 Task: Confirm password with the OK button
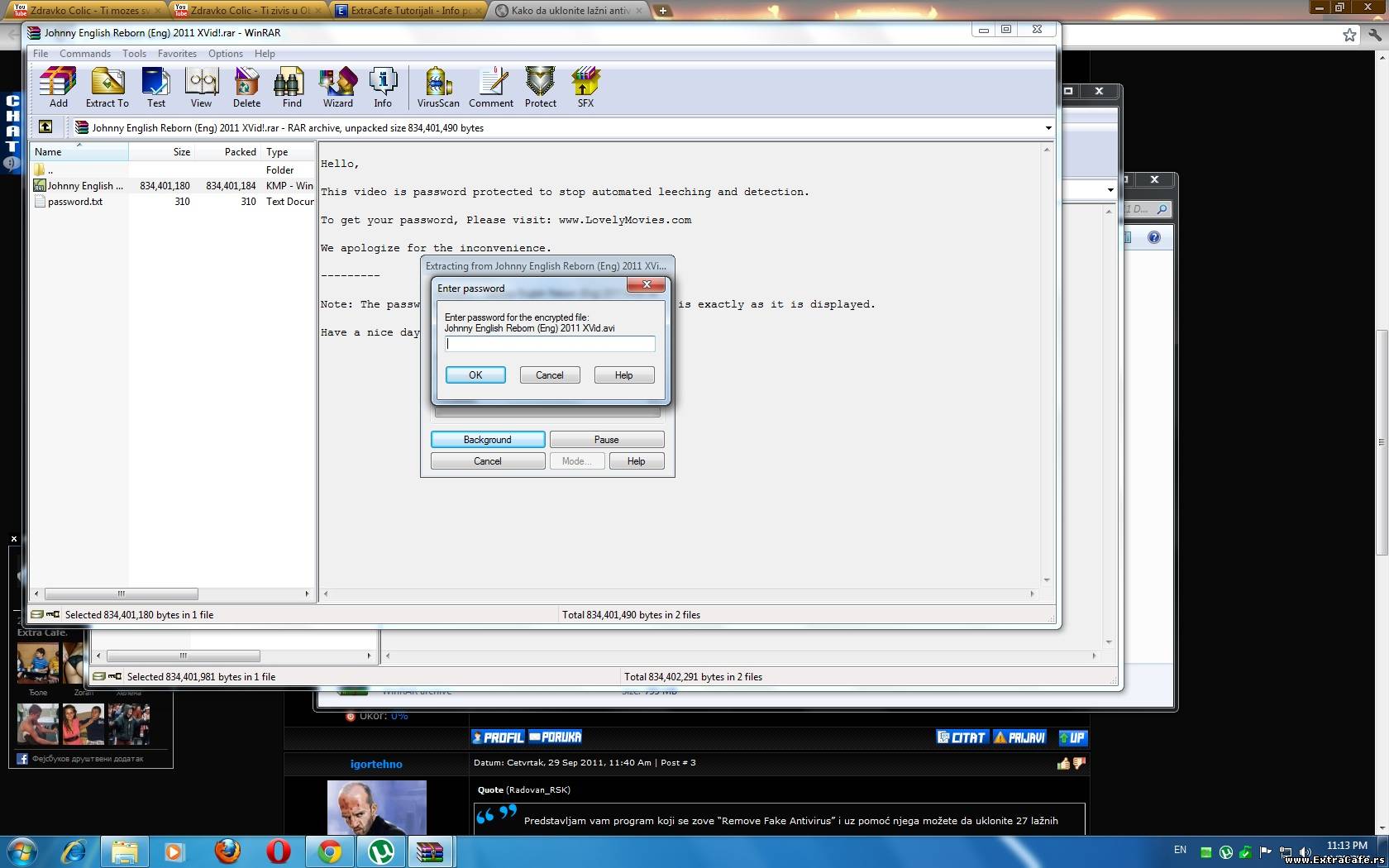coord(475,375)
